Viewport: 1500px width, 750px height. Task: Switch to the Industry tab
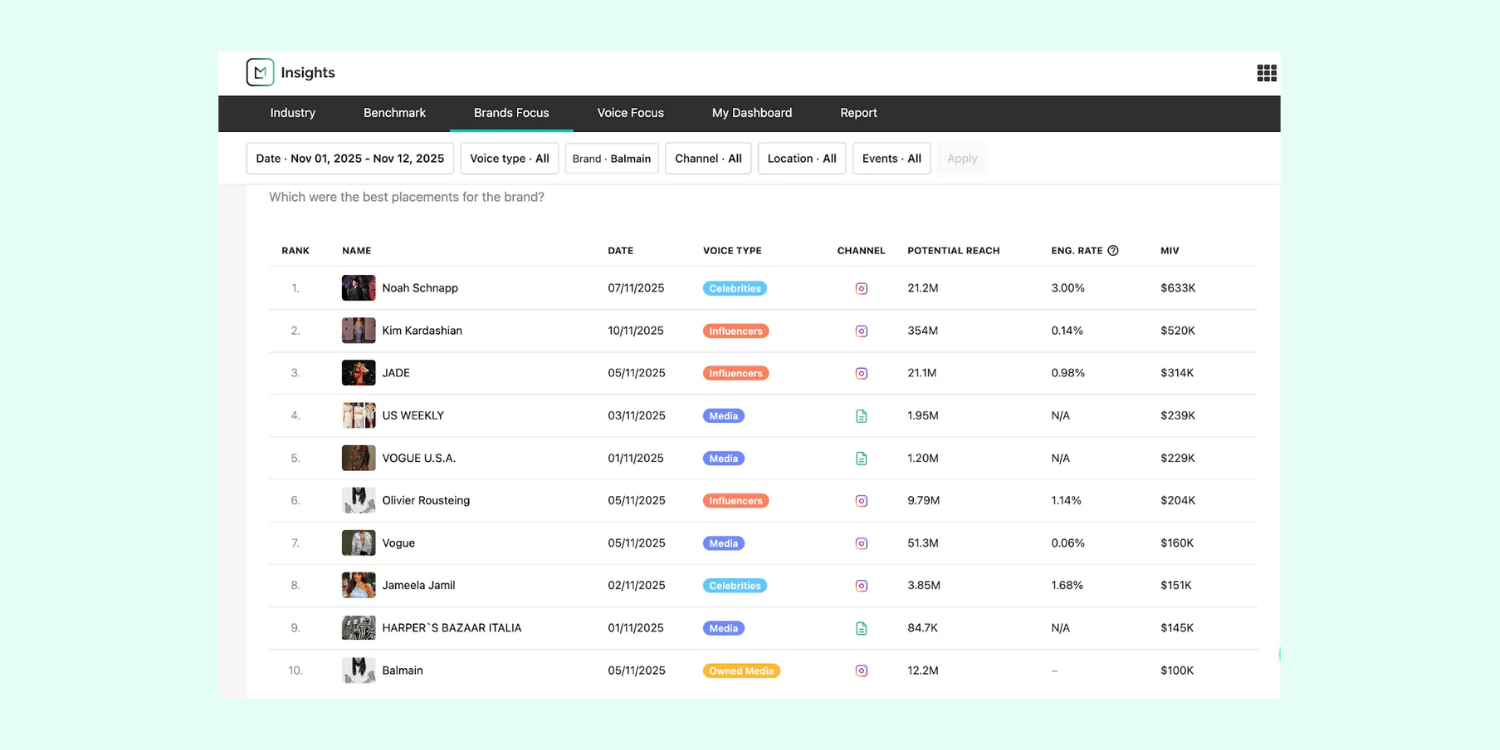(293, 113)
